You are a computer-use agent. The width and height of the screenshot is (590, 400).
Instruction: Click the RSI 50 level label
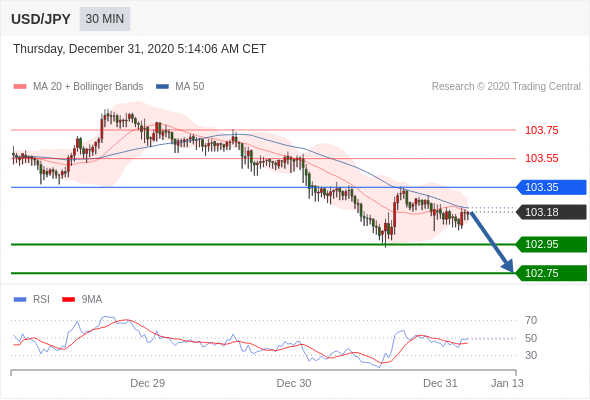point(531,338)
